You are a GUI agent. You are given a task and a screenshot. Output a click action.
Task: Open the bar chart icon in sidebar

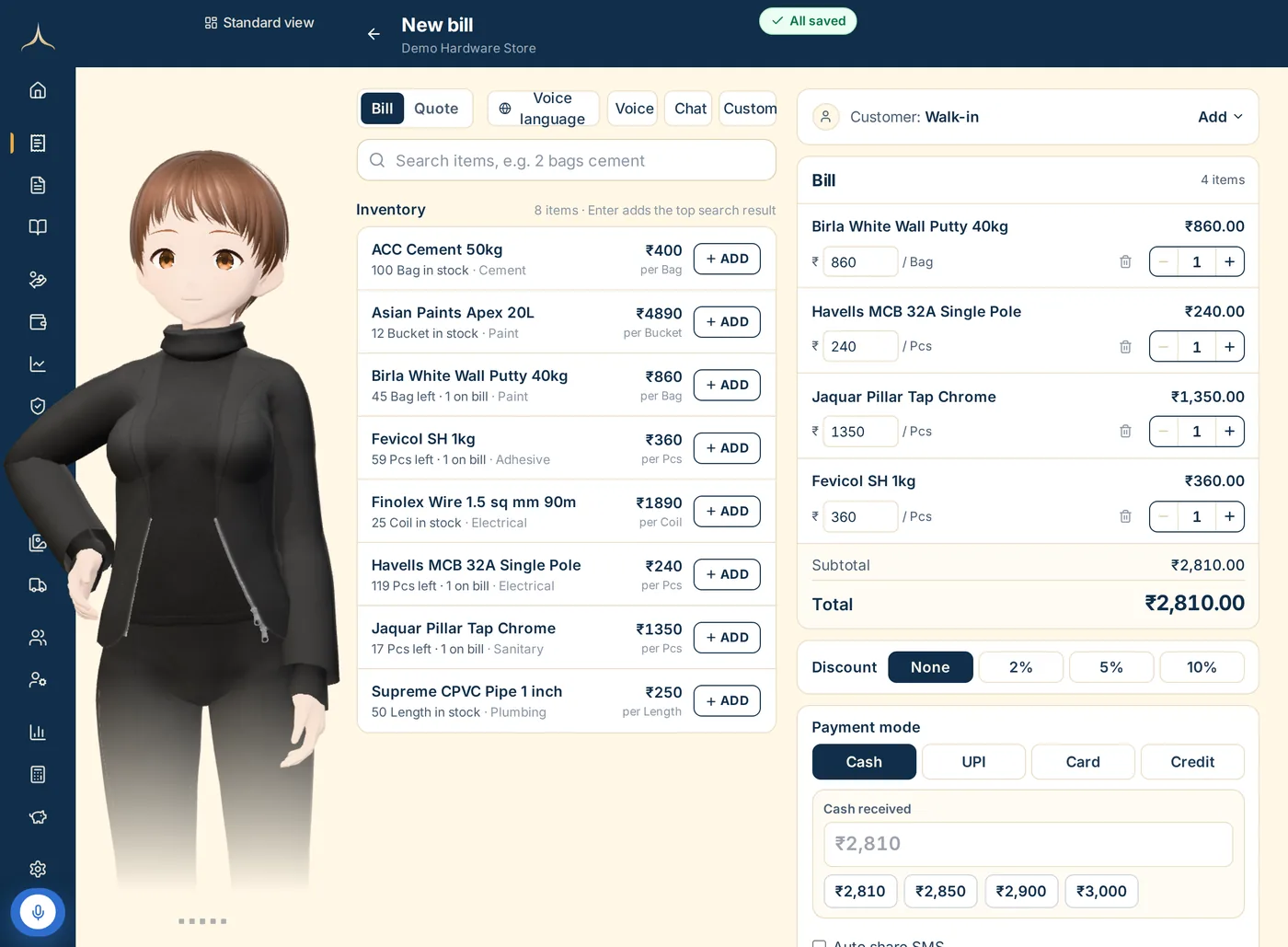coord(38,733)
